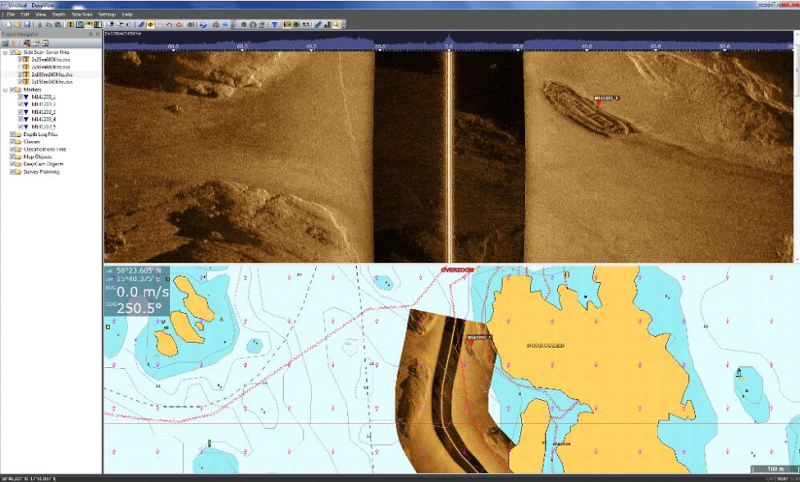Toggle the Depth Log Files checkbox

click(12, 134)
